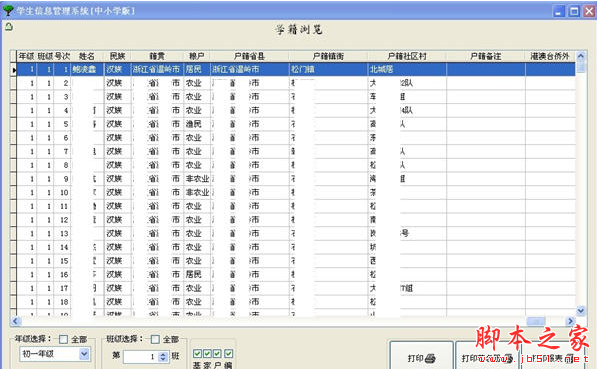Select the highlighted row with 松门镇

coord(296,69)
